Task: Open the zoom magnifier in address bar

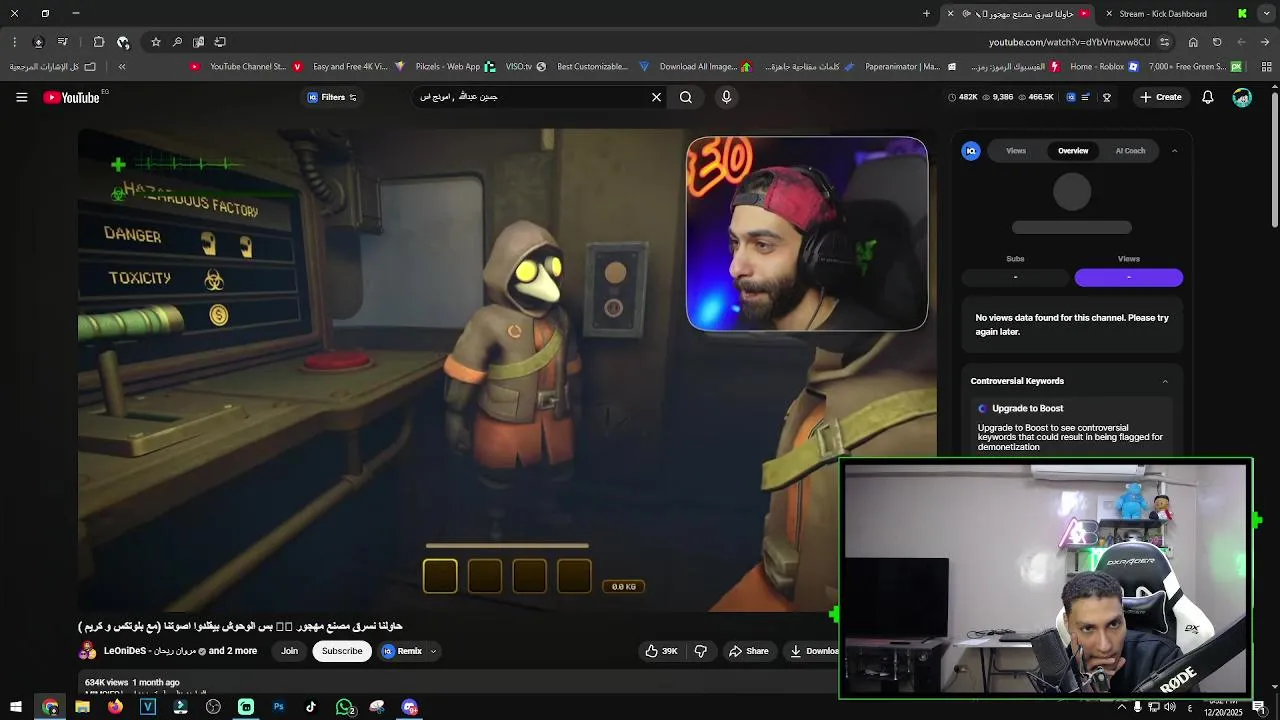Action: 177,42
